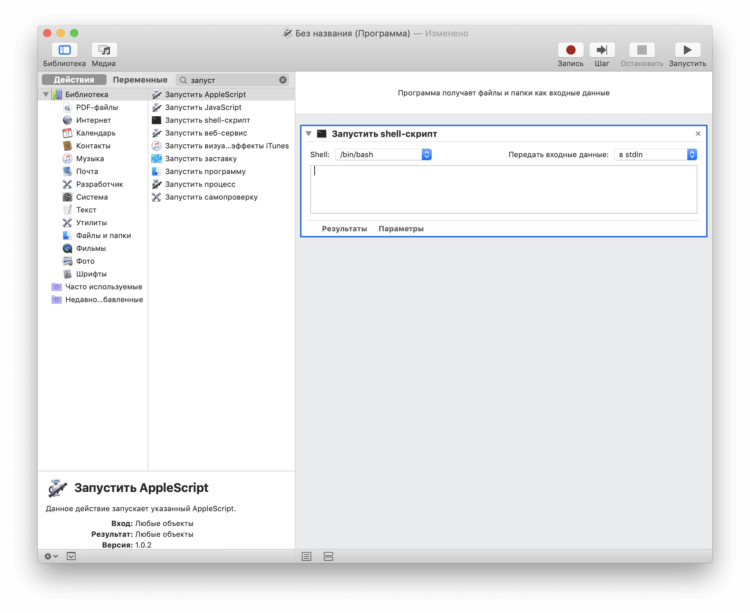Select Фото category
This screenshot has height=613, width=750.
pos(85,261)
